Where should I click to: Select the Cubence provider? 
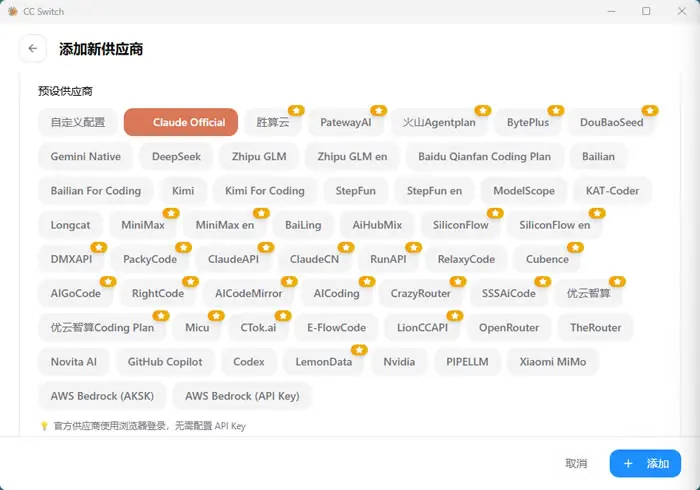pyautogui.click(x=547, y=259)
